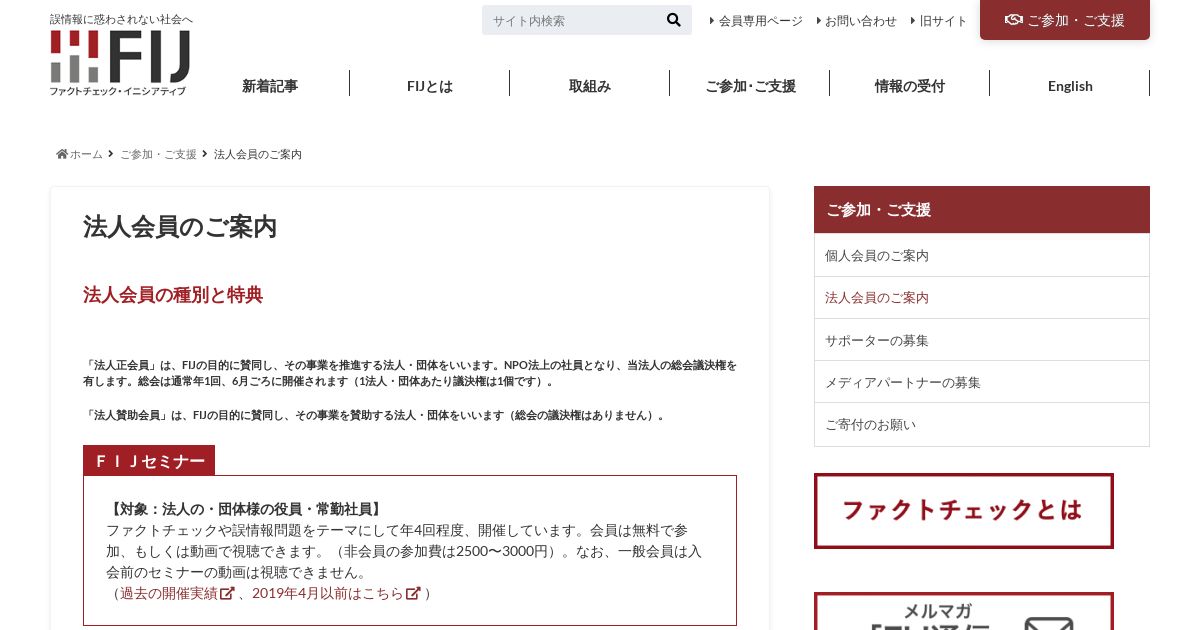Open メディアパートナーの募集 sidebar item
Screen dimensions: 1200x630
pos(982,382)
